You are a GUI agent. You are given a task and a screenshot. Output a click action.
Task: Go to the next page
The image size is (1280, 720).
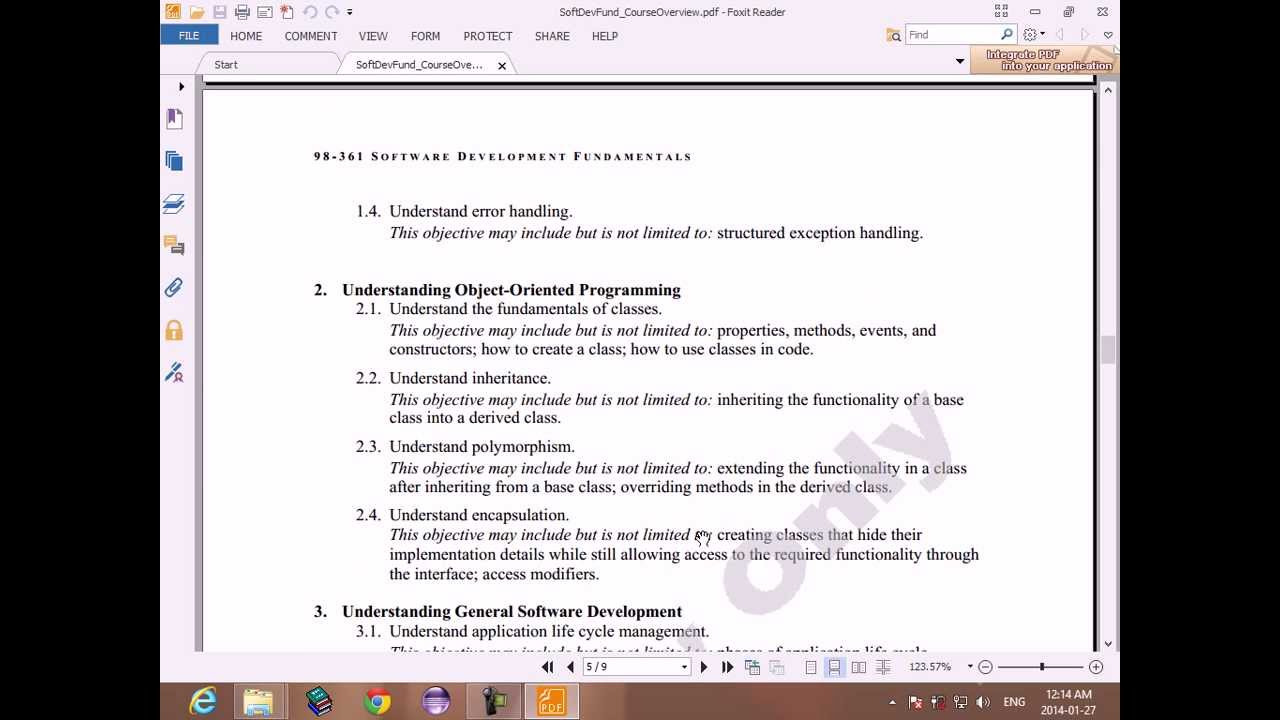pos(704,667)
